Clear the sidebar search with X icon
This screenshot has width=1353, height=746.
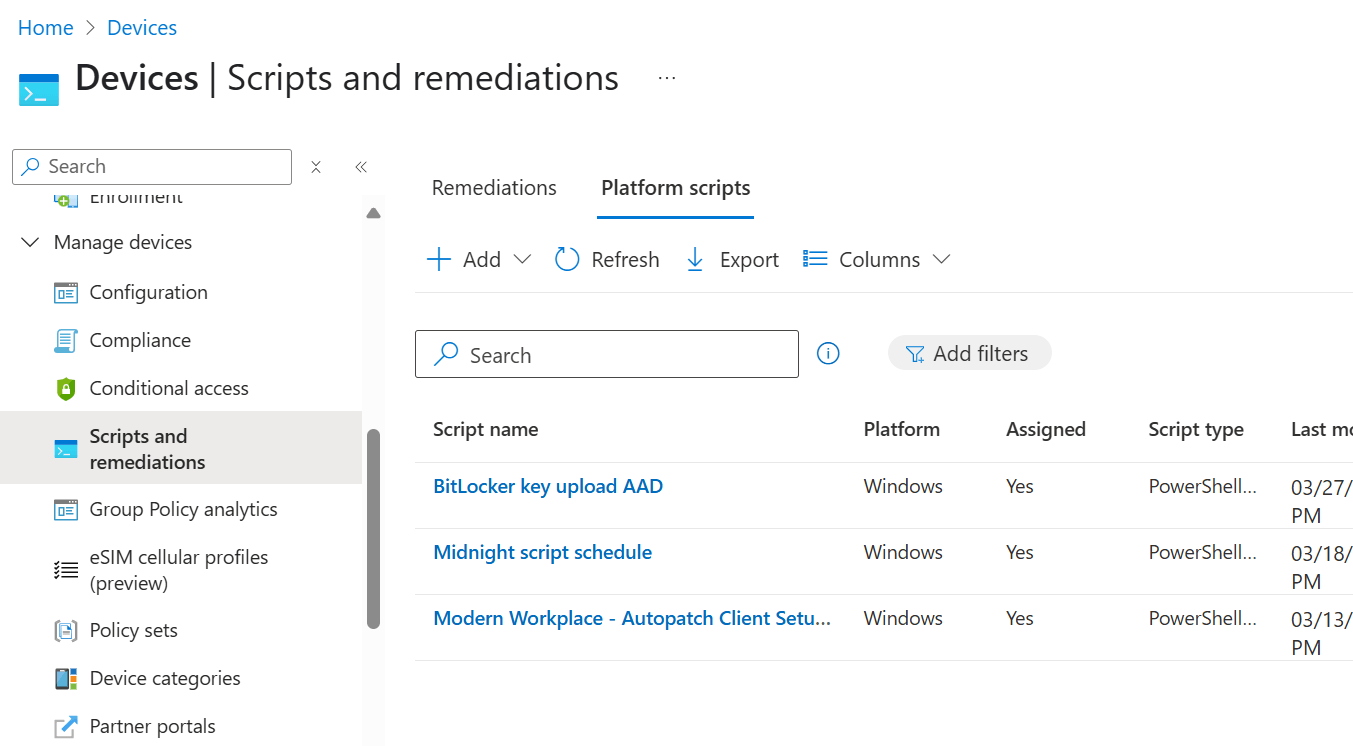316,167
